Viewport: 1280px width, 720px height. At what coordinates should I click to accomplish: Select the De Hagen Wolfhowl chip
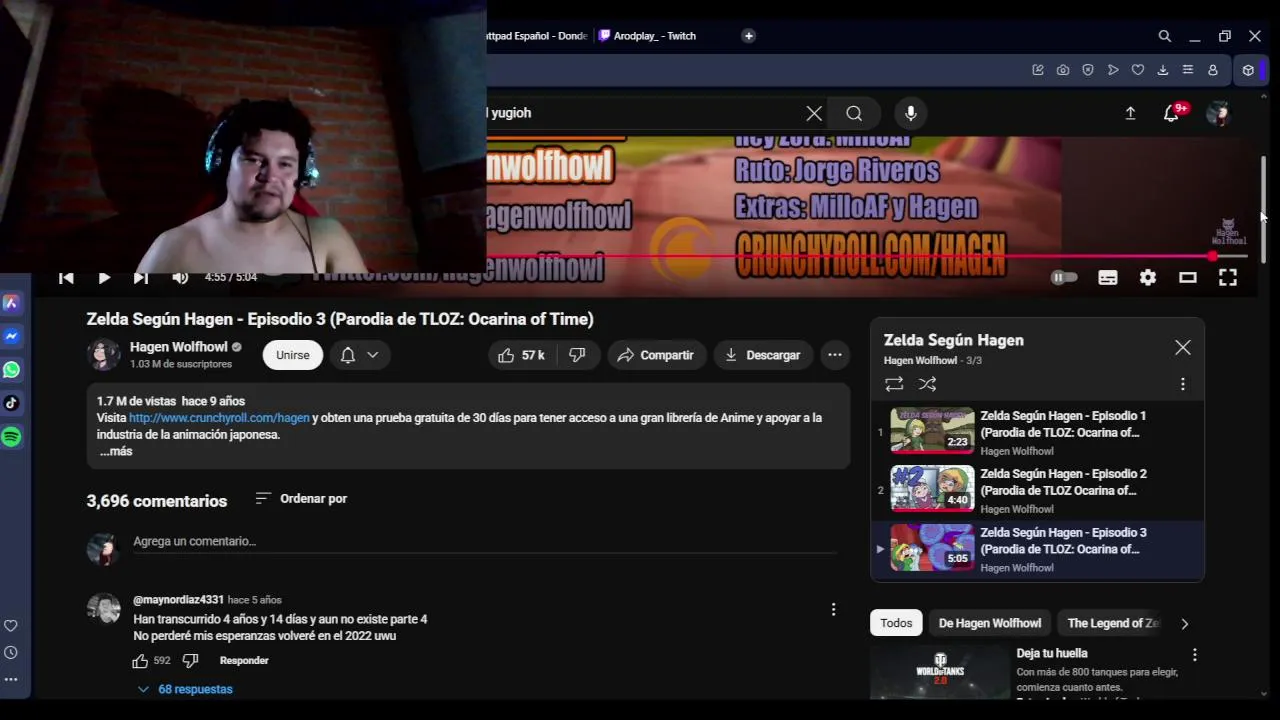[990, 623]
